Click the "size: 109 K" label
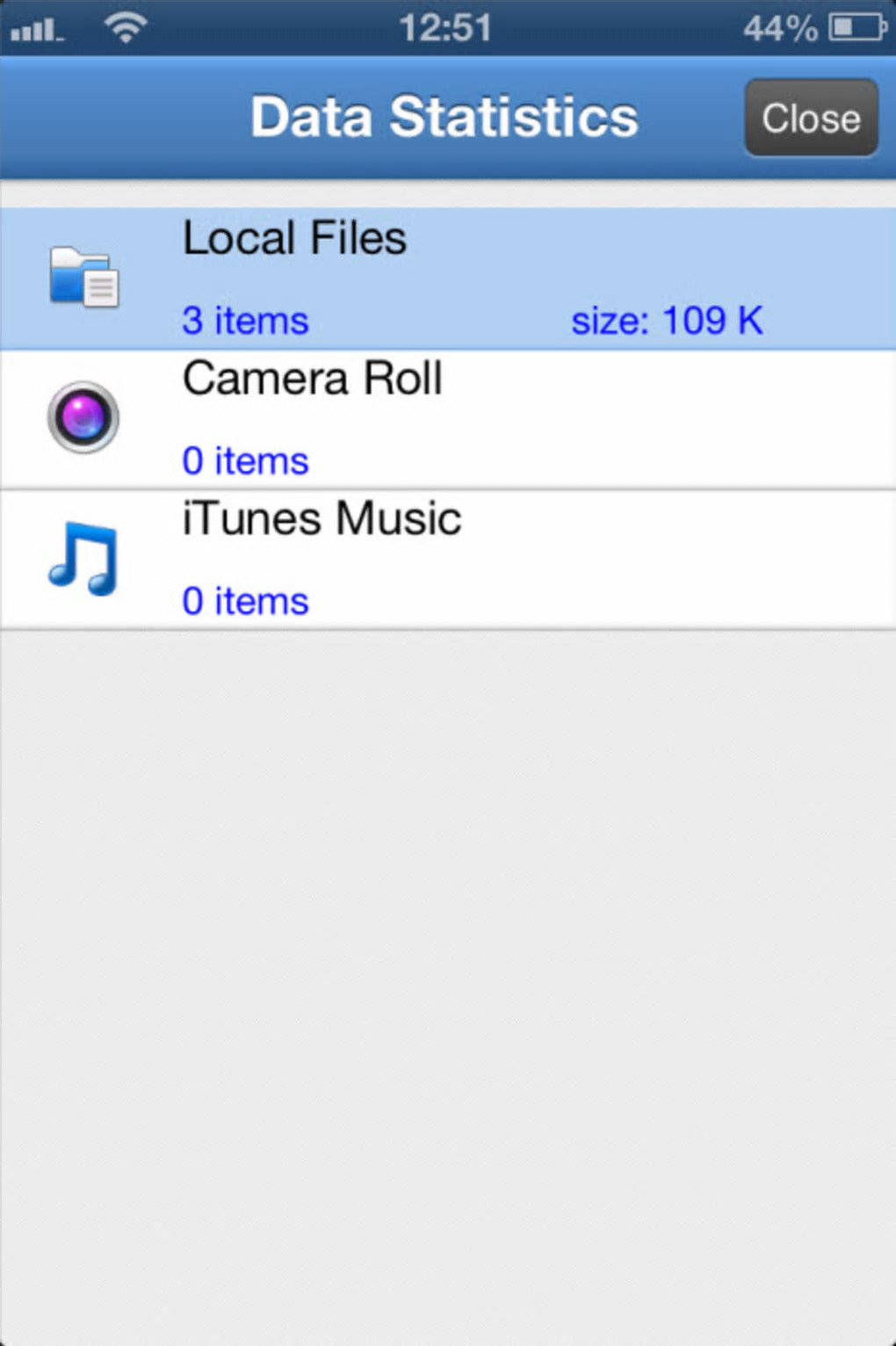Image resolution: width=896 pixels, height=1346 pixels. (667, 321)
